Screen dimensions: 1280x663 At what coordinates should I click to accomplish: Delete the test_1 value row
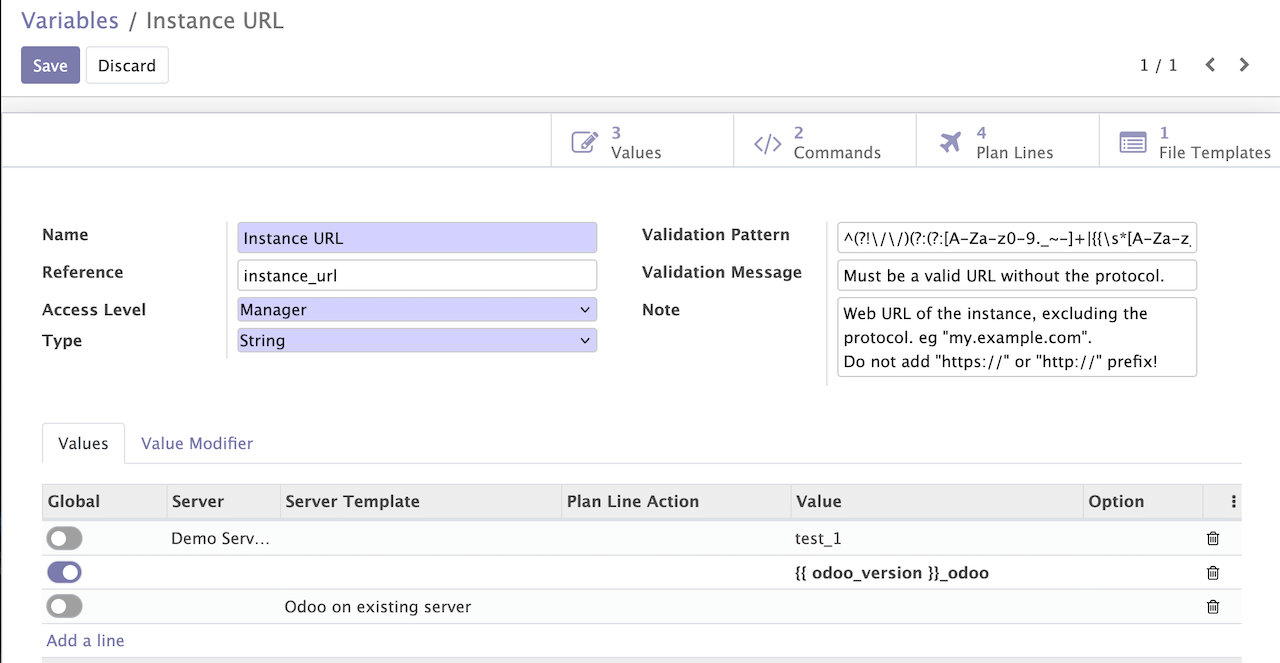1213,539
